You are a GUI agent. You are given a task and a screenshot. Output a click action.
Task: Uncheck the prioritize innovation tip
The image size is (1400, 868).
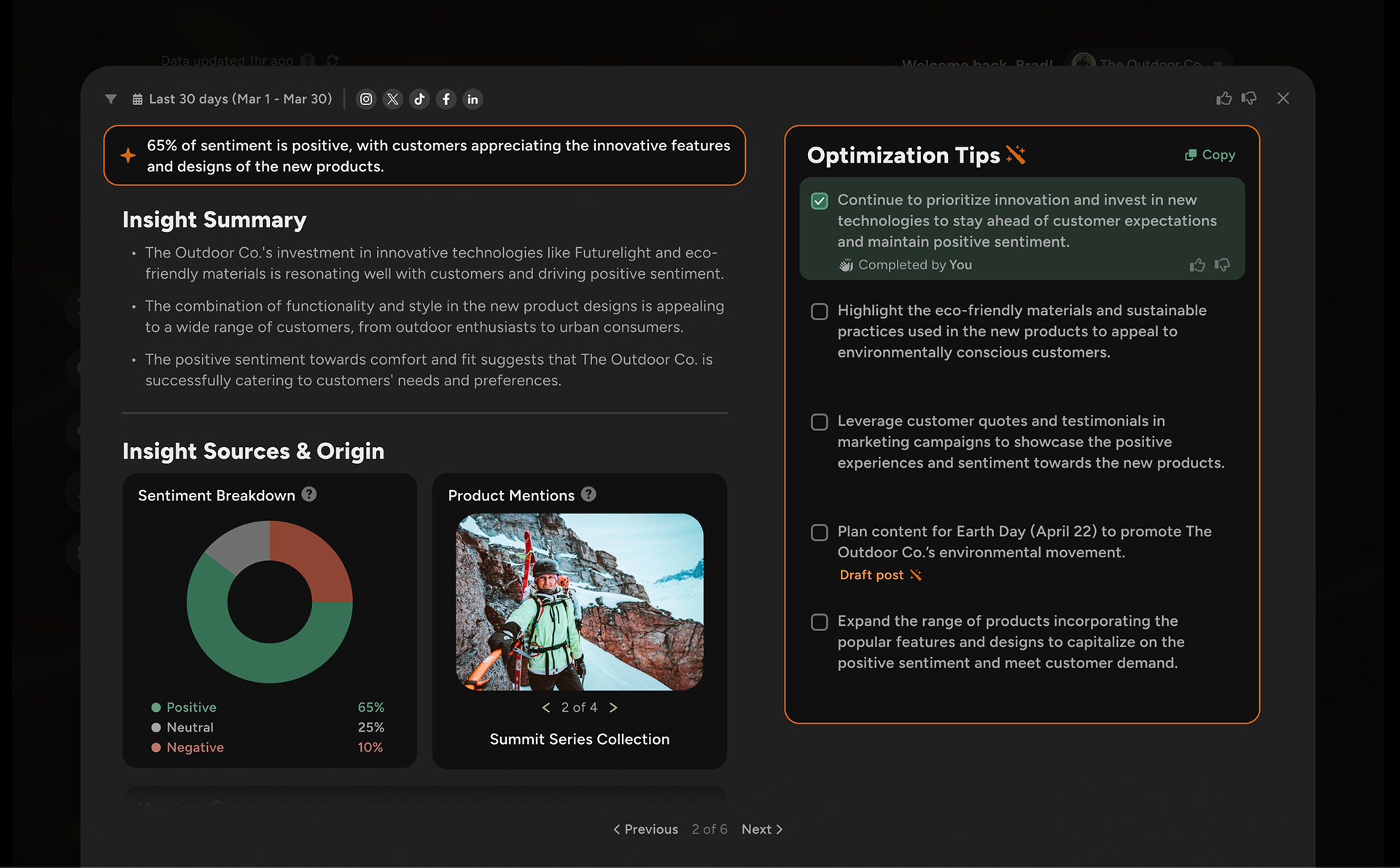[x=820, y=201]
